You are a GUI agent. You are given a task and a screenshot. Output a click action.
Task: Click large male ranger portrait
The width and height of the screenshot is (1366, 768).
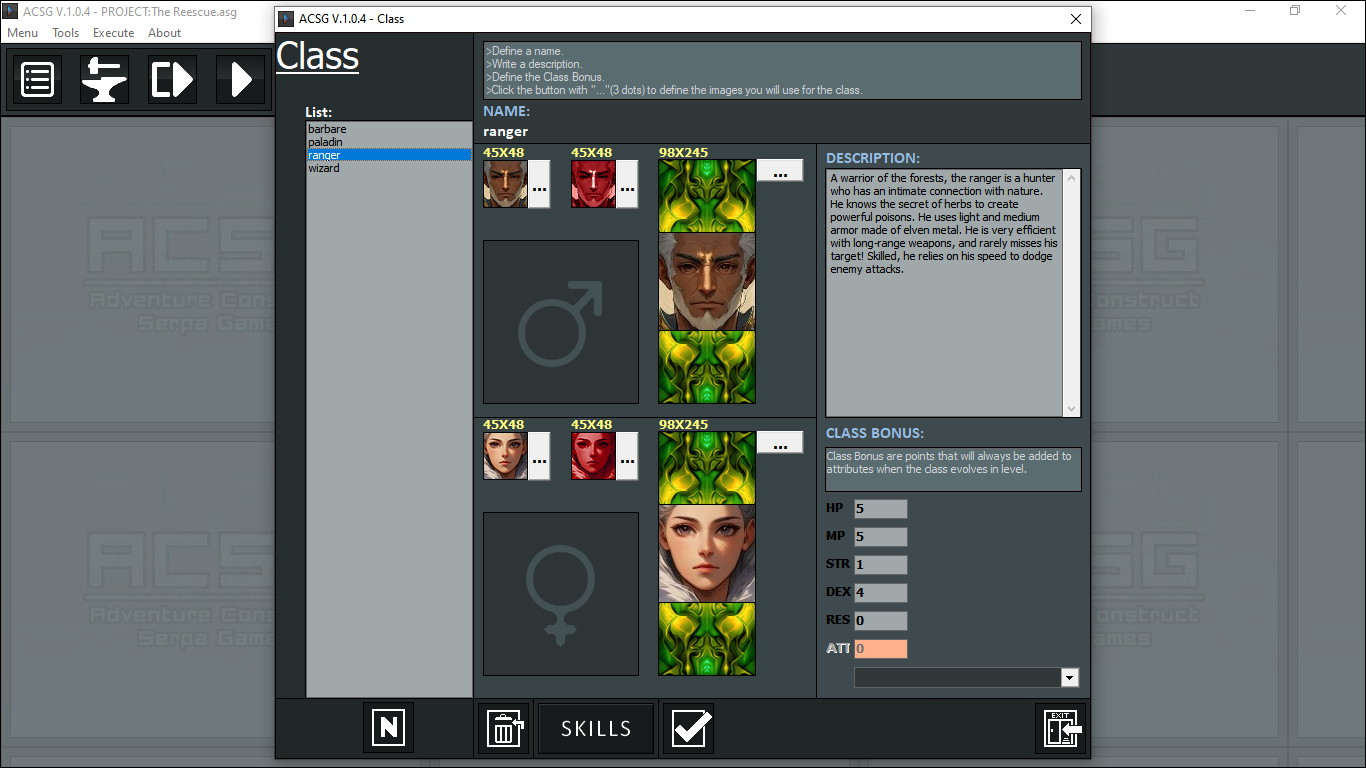pyautogui.click(x=707, y=281)
